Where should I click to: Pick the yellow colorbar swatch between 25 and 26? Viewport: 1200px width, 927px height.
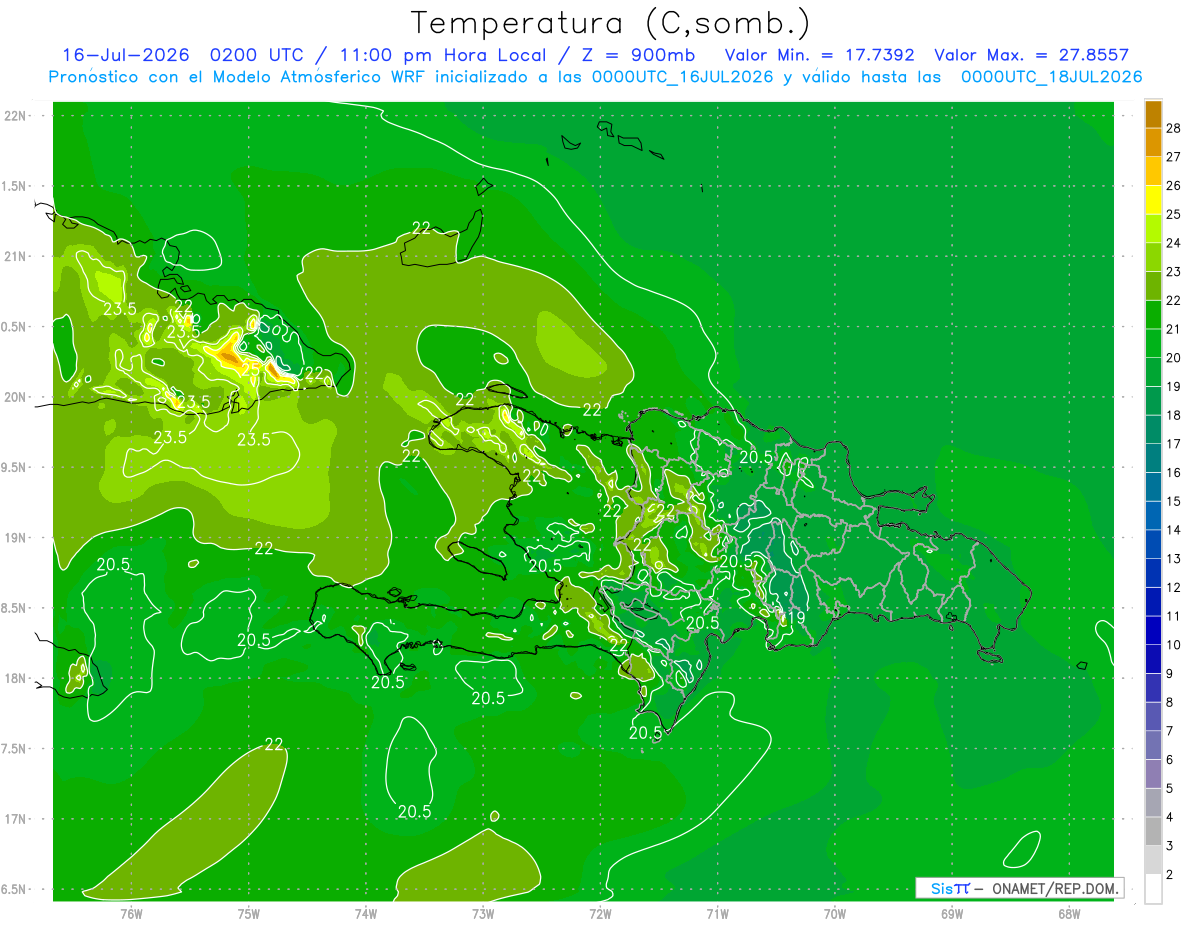(1153, 199)
